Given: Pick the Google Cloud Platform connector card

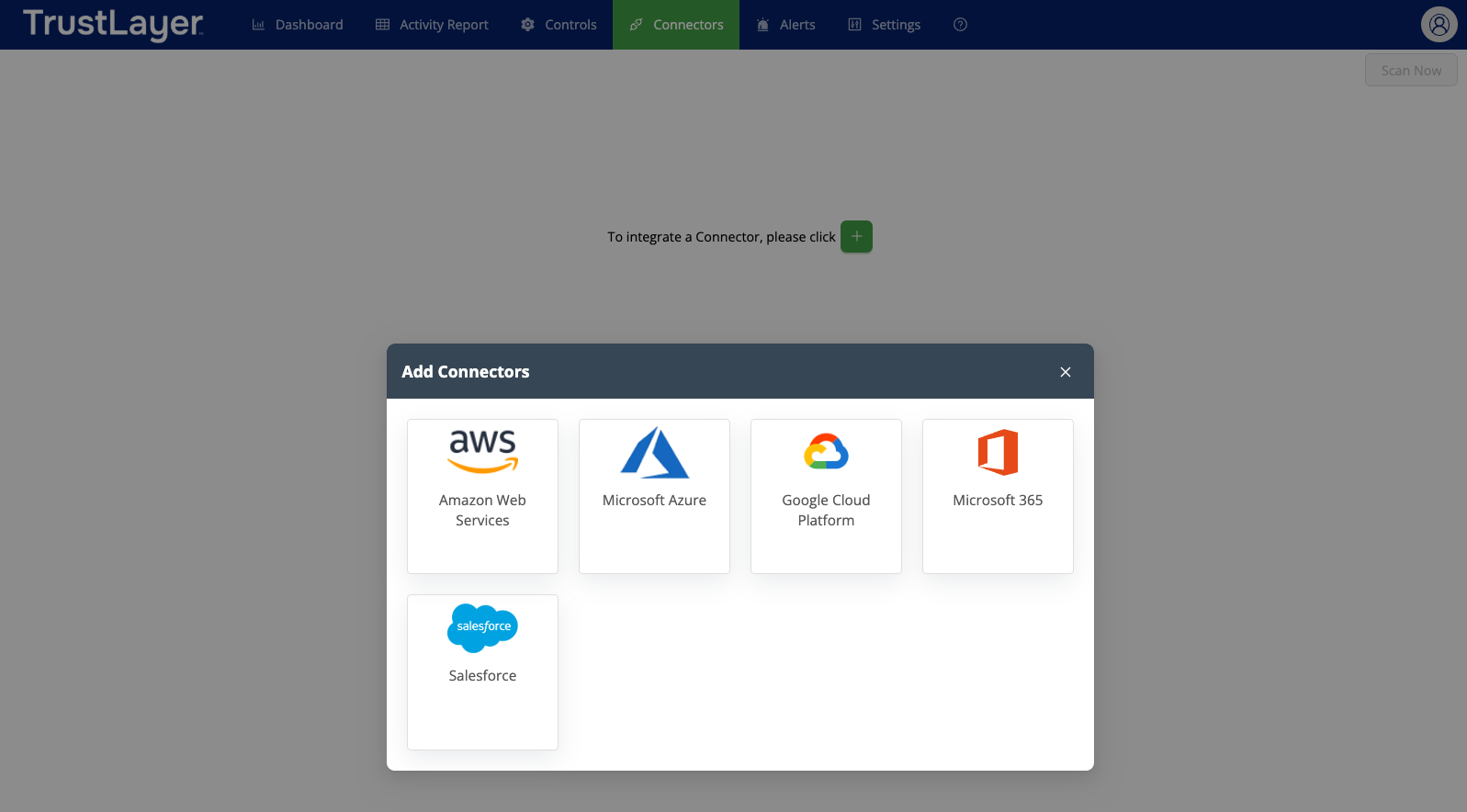Looking at the screenshot, I should point(826,496).
